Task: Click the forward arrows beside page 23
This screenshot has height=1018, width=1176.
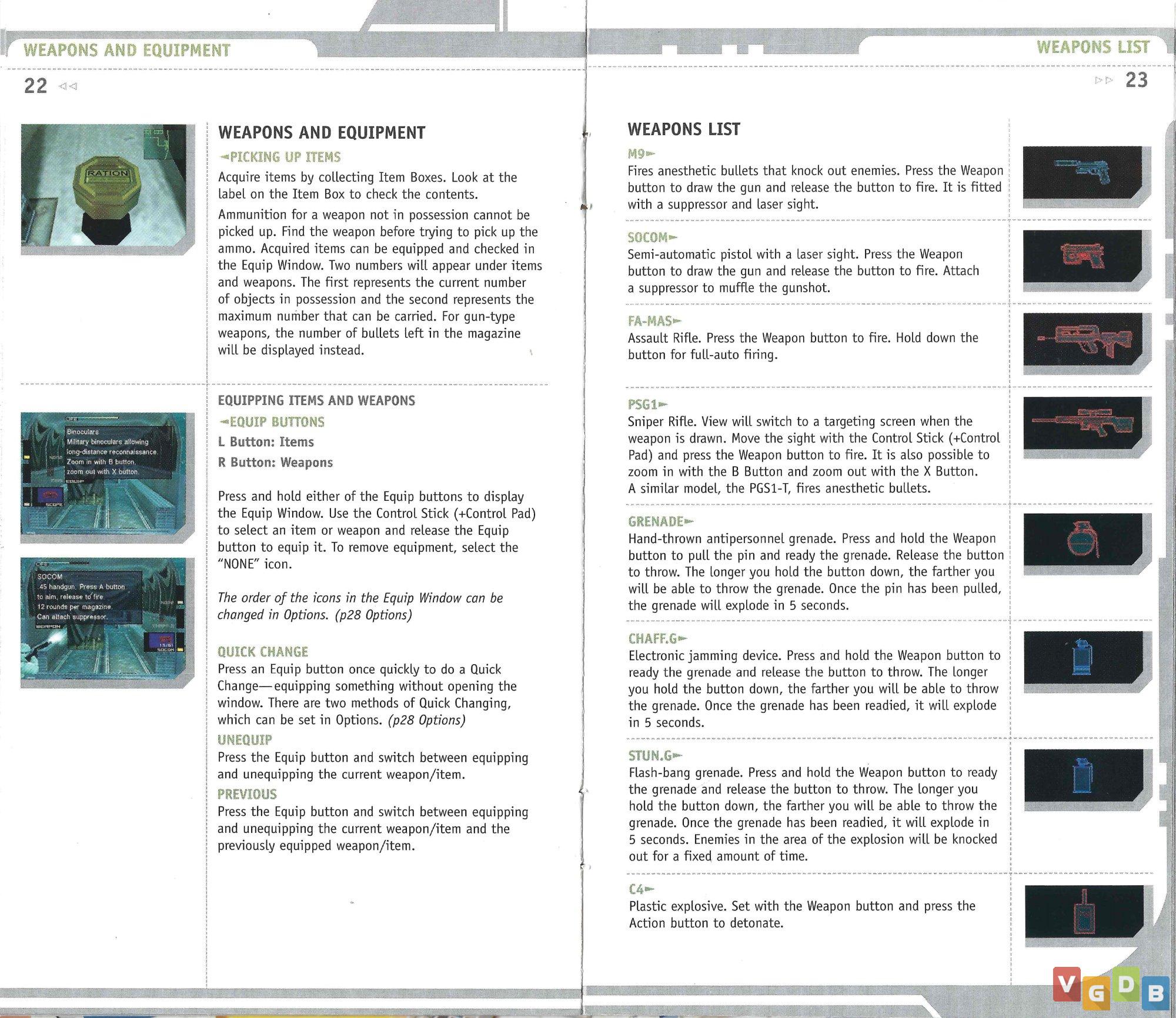Action: (x=1104, y=81)
